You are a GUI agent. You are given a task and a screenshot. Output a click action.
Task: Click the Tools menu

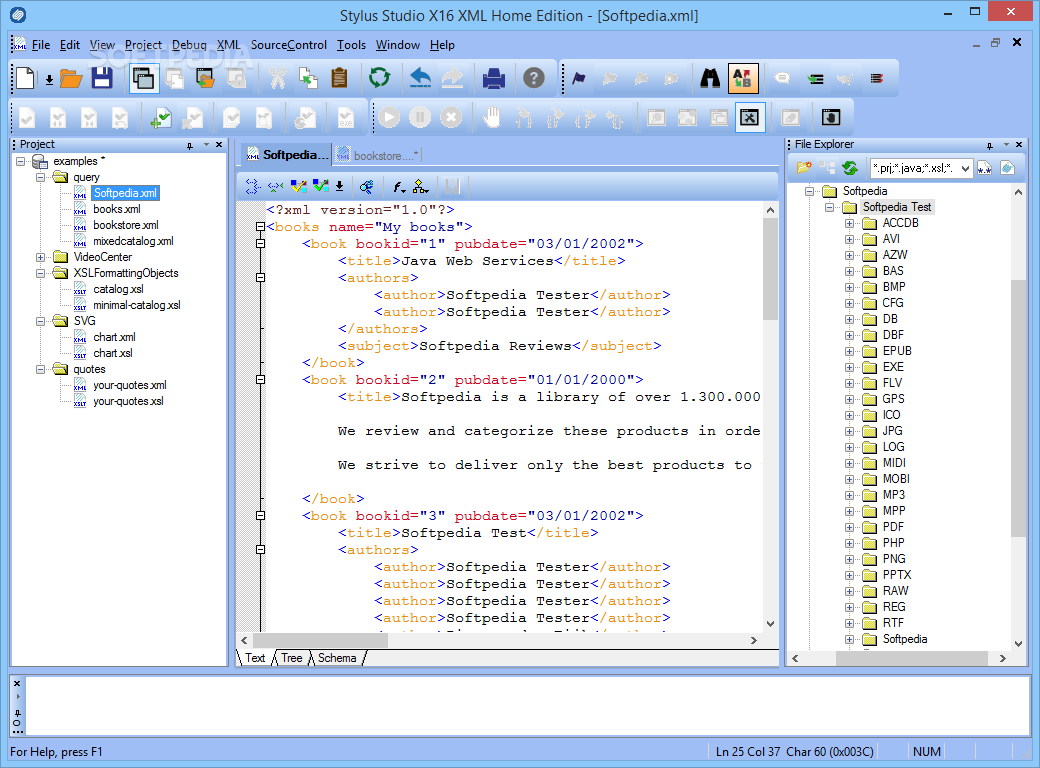click(x=351, y=45)
